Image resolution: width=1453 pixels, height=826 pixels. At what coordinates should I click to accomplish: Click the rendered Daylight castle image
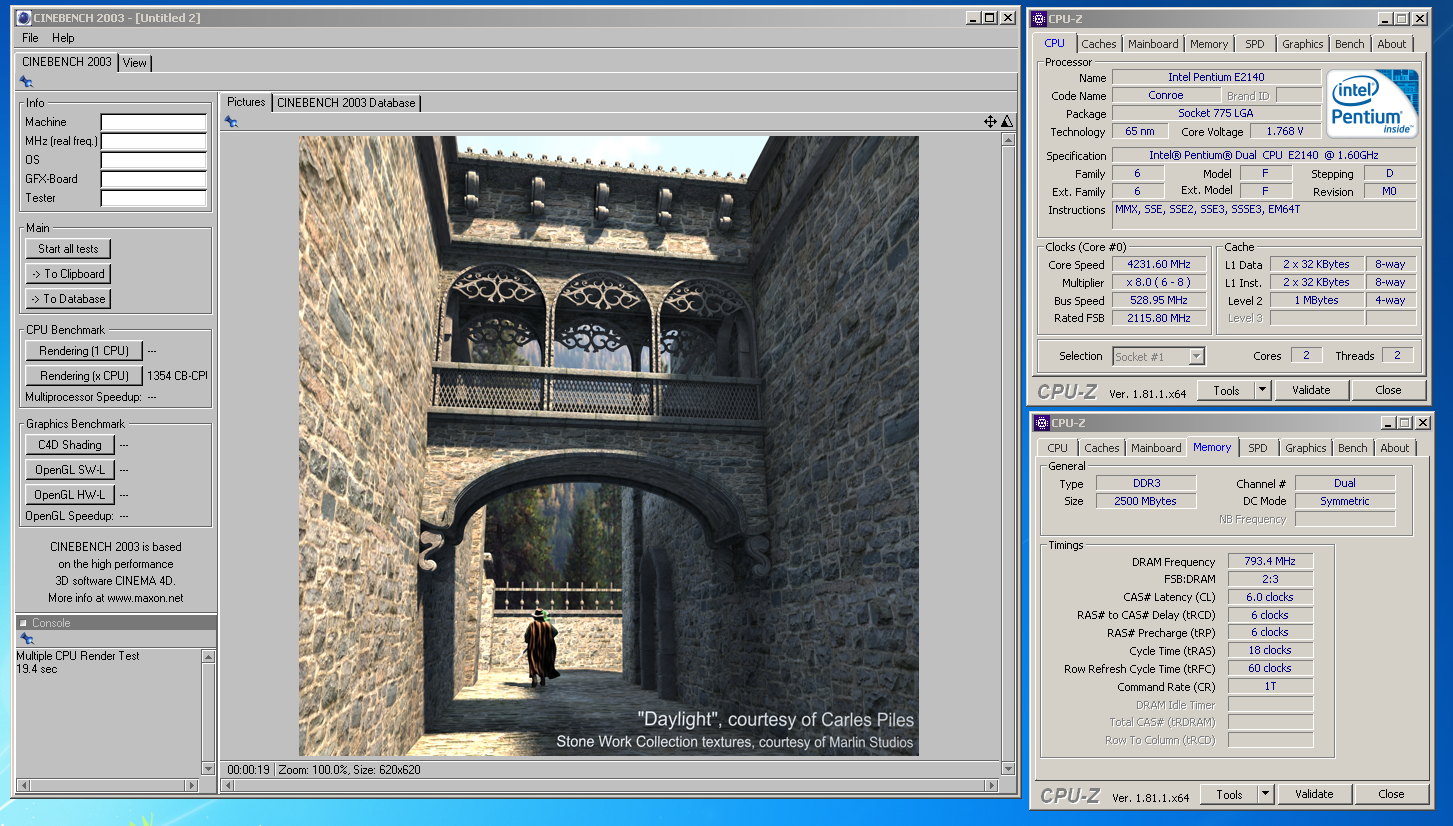608,446
